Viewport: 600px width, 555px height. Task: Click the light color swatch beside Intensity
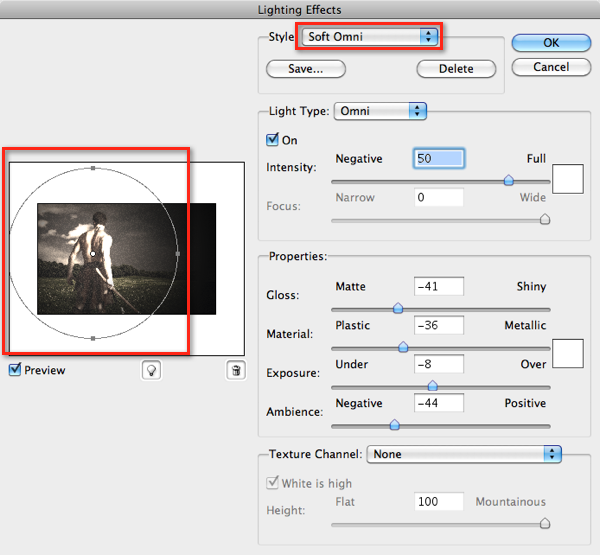[x=568, y=179]
